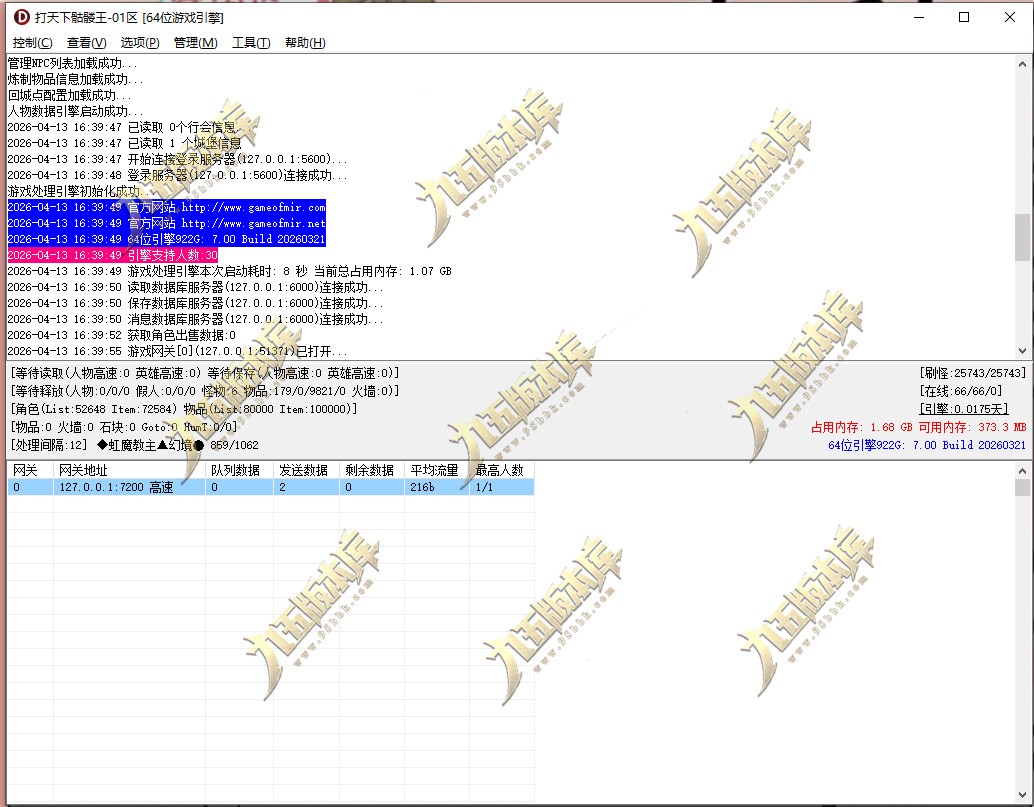Click the log pane scrollbar thumb
Viewport: 1034px width, 807px height.
pos(1022,237)
